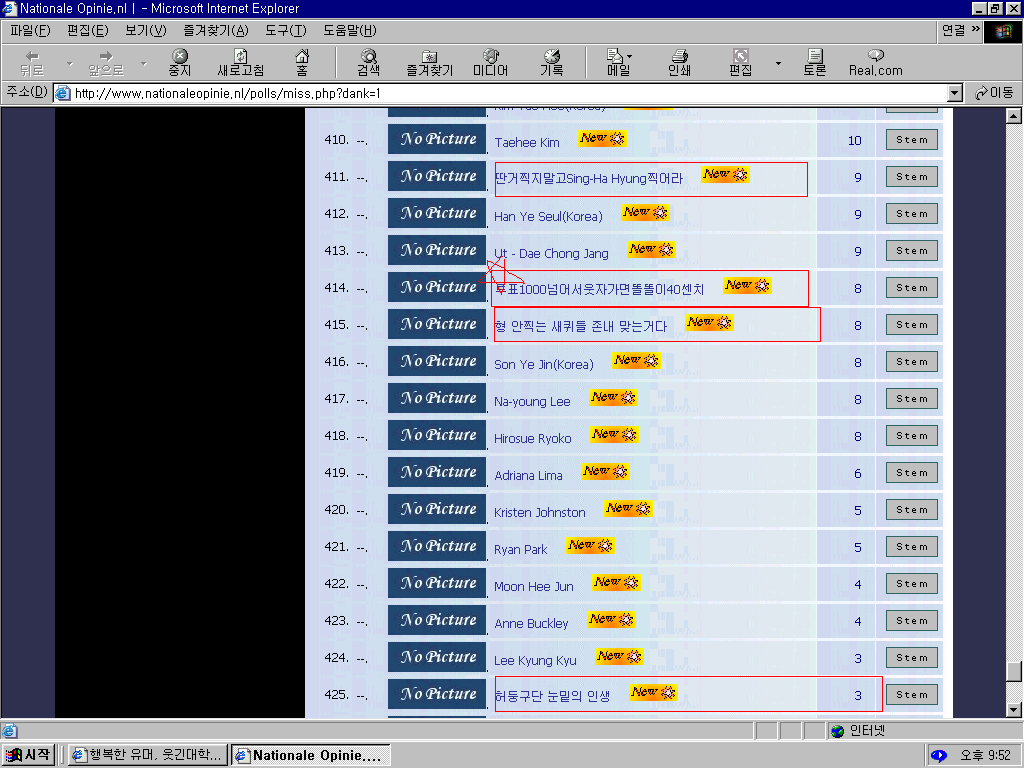The image size is (1024, 768).
Task: Open the Search (검색) toolbar icon
Action: [x=368, y=62]
